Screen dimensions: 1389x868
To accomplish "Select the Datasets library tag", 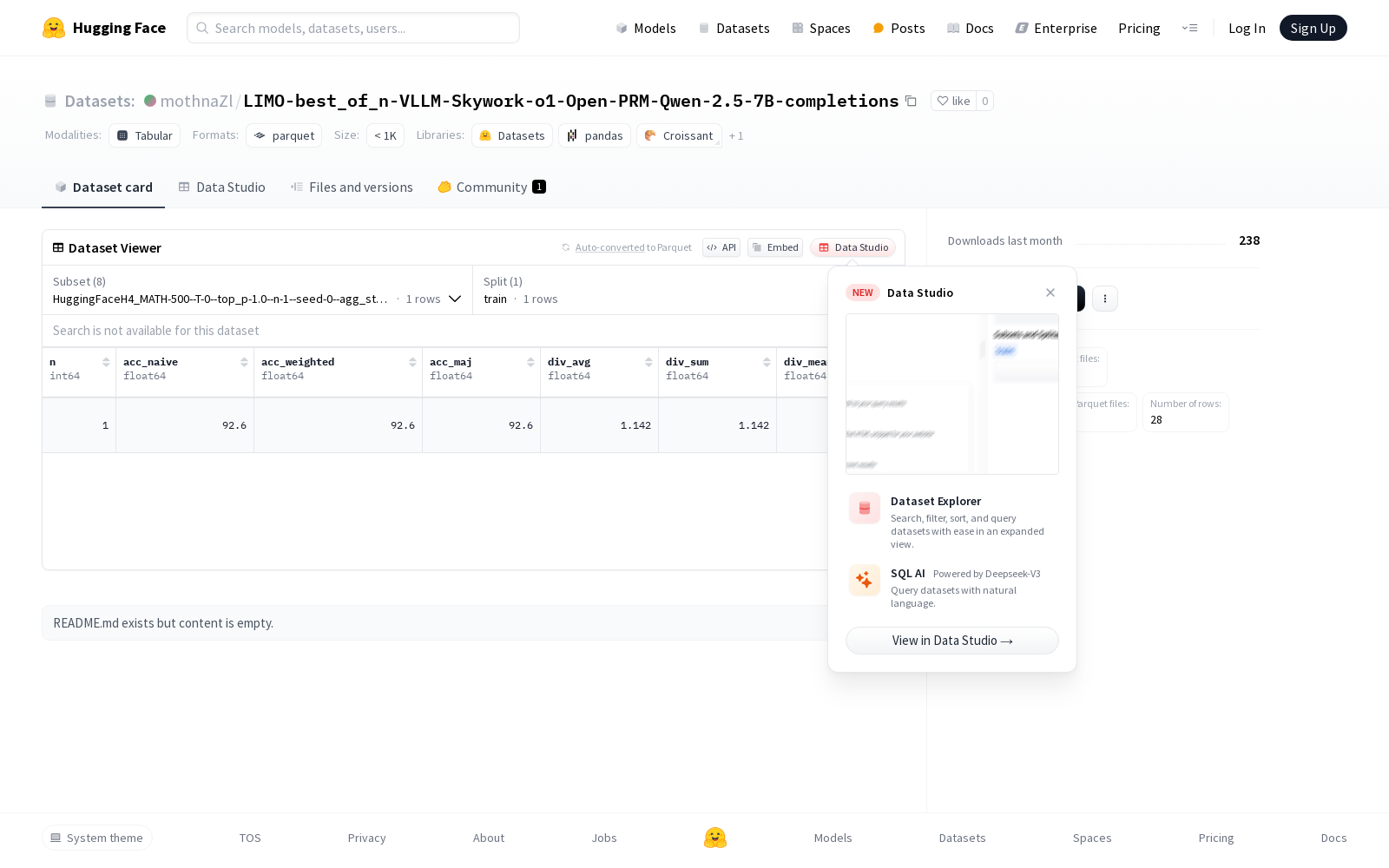I will click(512, 135).
